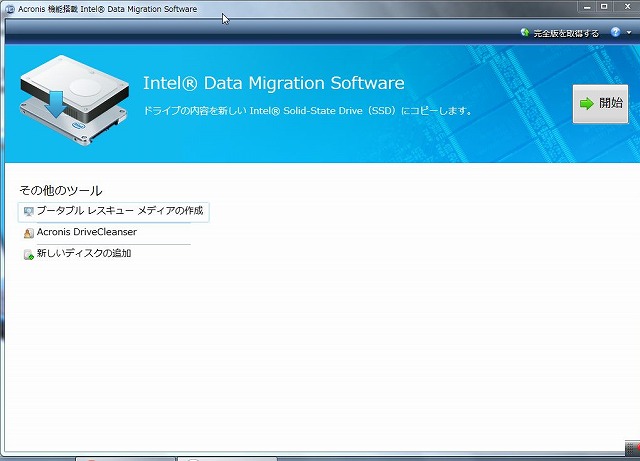Minimize the Intel Data Migration window
The height and width of the screenshot is (461, 640).
[x=587, y=7]
